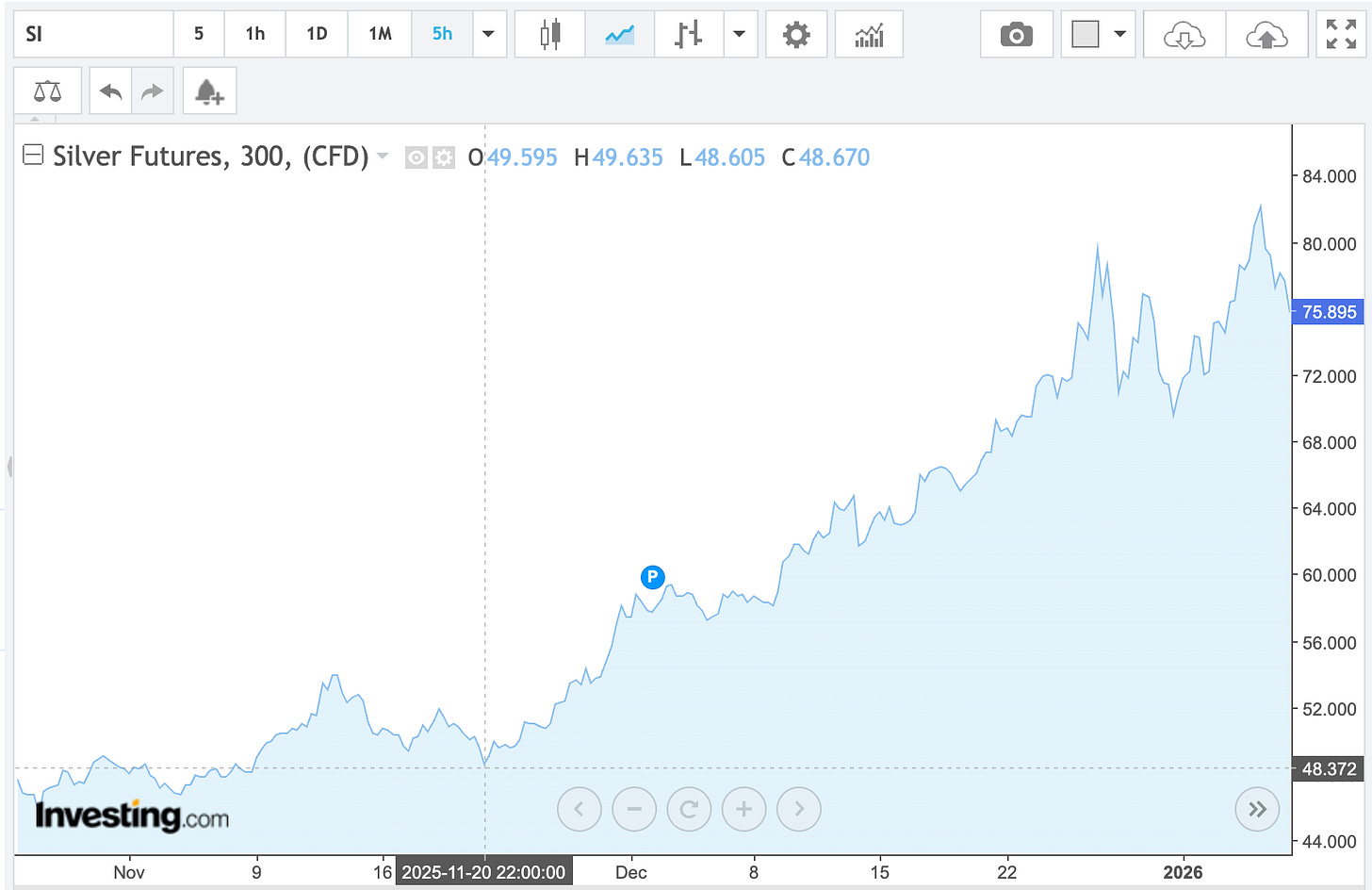Toggle fullscreen chart mode
Image resolution: width=1372 pixels, height=890 pixels.
click(x=1340, y=35)
